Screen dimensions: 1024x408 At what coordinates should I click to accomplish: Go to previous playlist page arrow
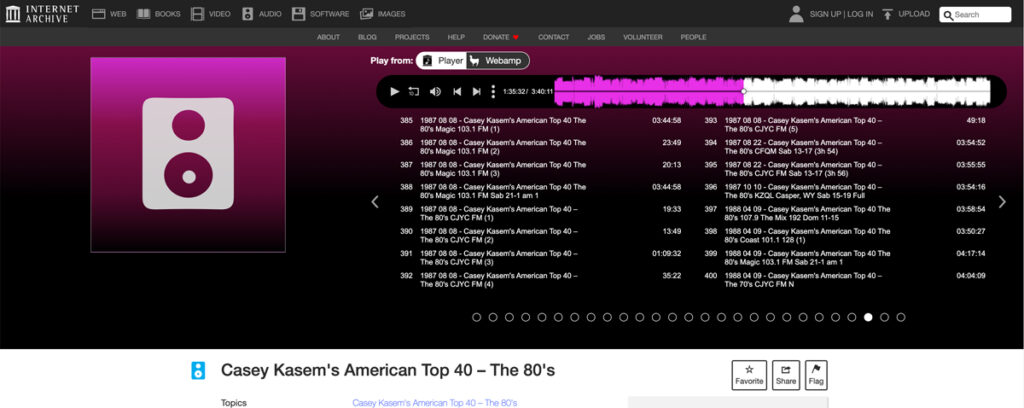pos(375,202)
